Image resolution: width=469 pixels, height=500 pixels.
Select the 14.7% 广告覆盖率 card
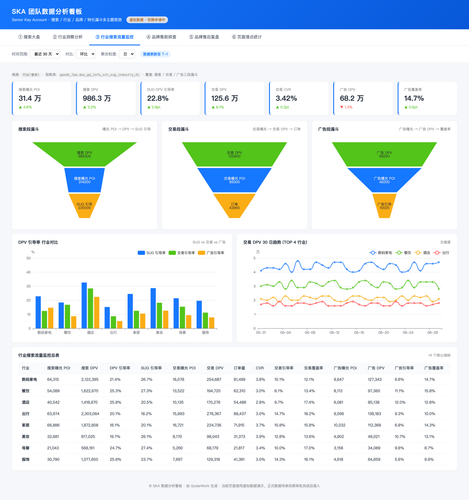coord(428,98)
